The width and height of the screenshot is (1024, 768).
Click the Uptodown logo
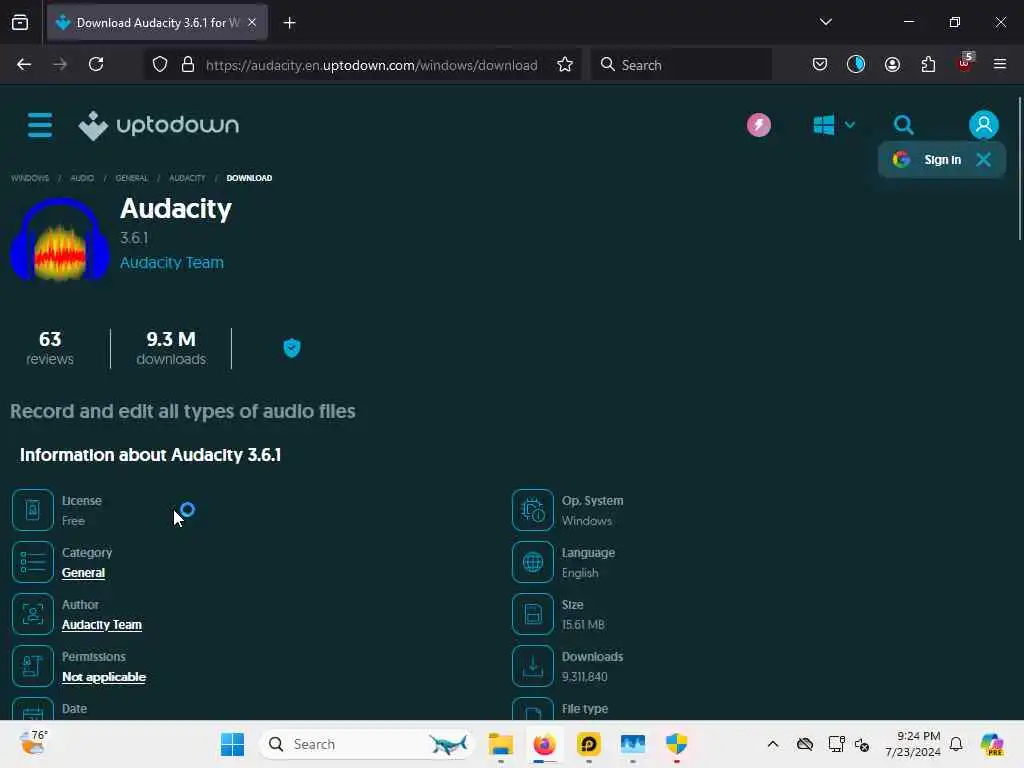pos(159,125)
